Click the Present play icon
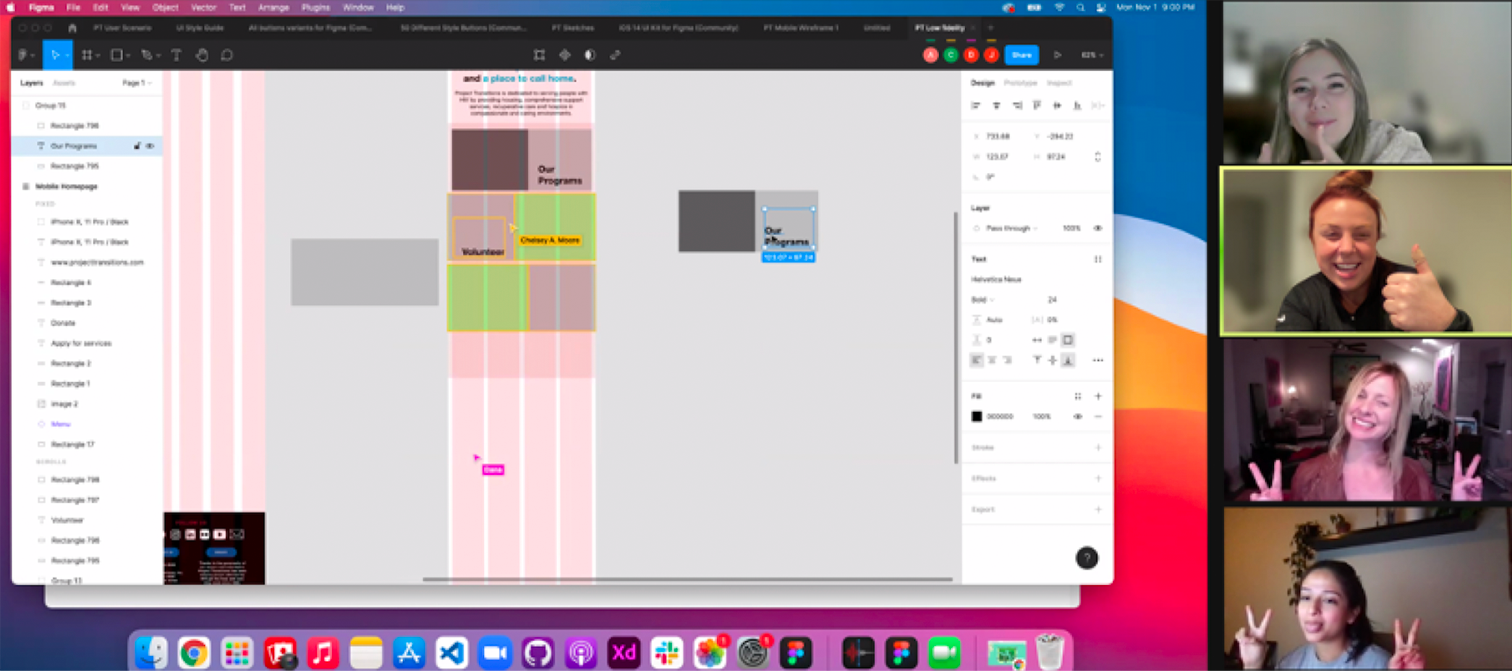Image resolution: width=1512 pixels, height=671 pixels. coord(1057,55)
